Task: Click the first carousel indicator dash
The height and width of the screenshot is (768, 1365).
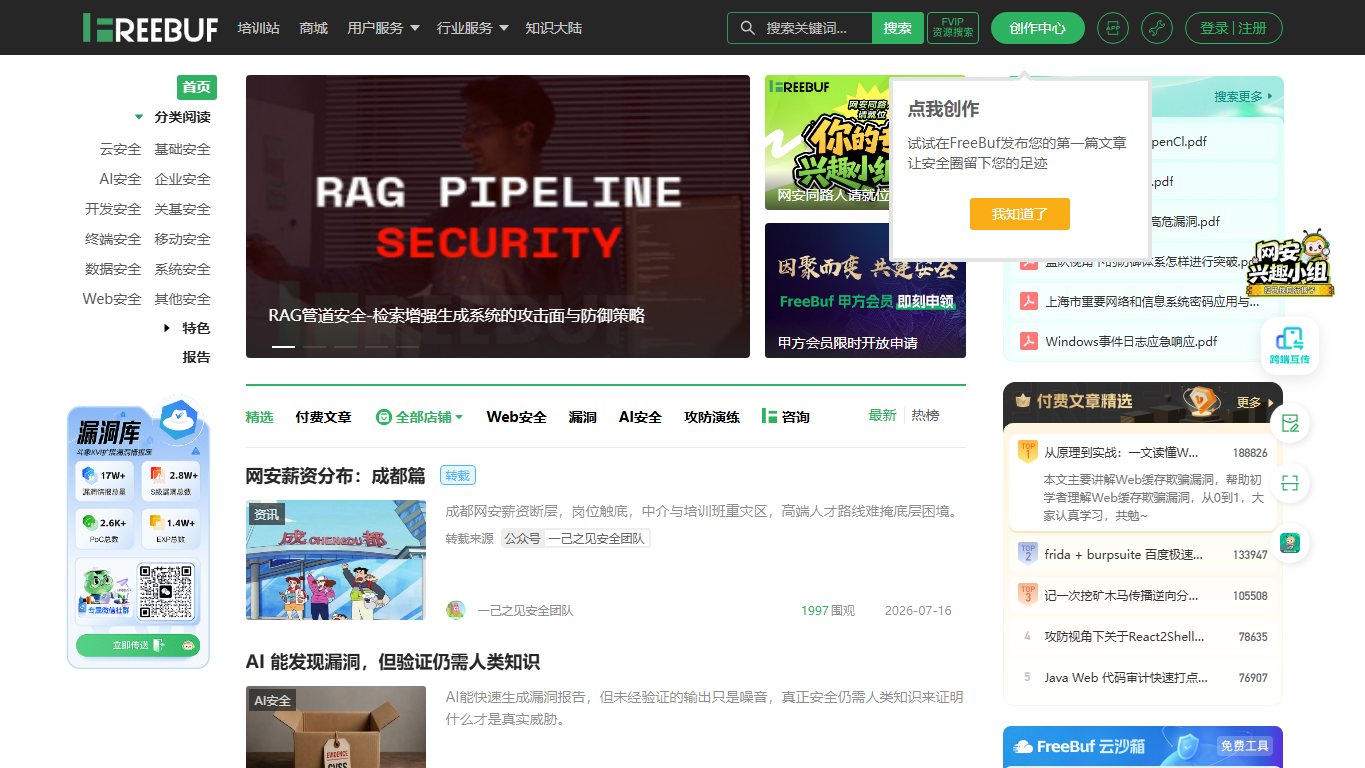Action: [x=283, y=347]
